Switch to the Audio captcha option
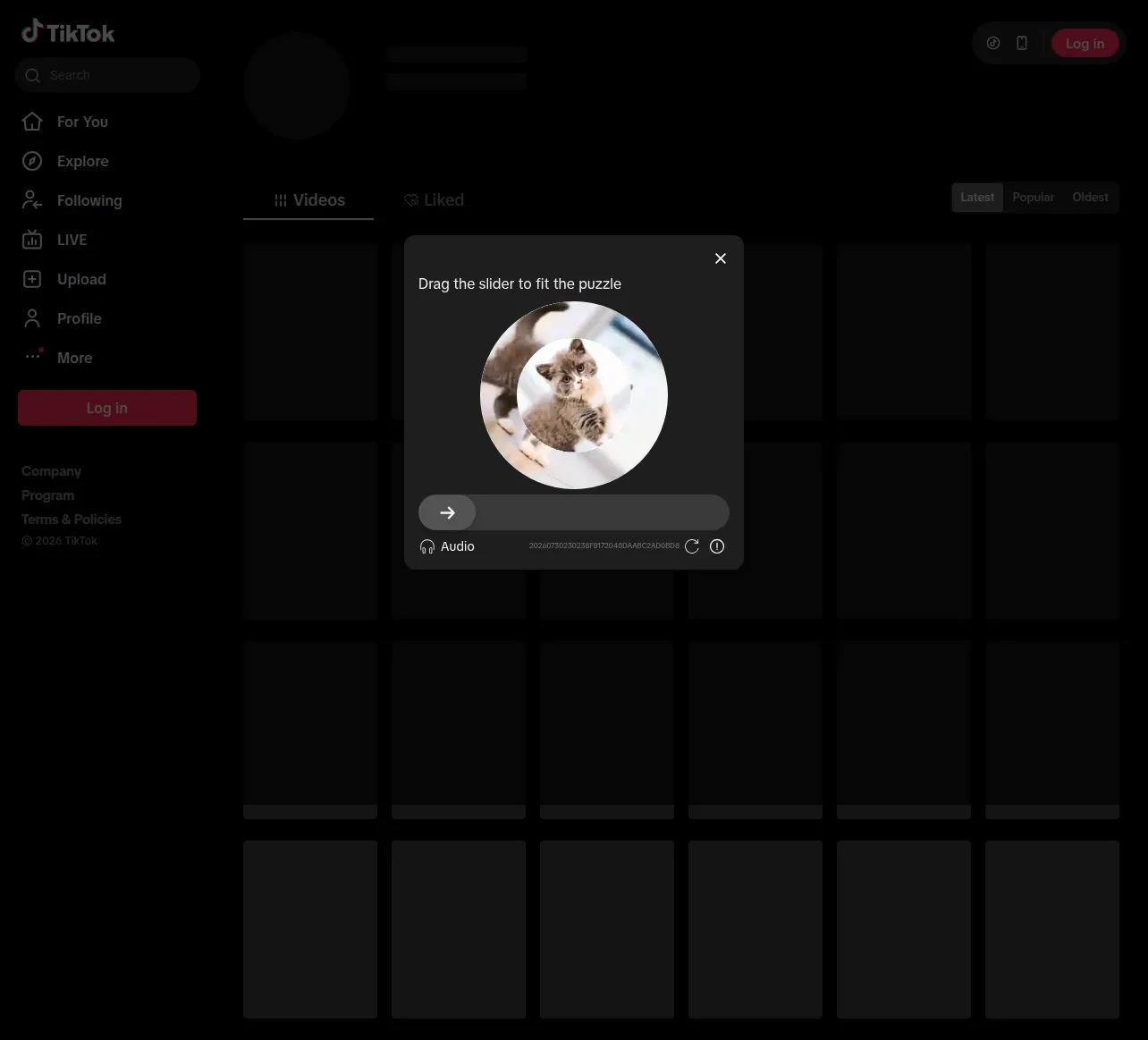 pyautogui.click(x=447, y=546)
